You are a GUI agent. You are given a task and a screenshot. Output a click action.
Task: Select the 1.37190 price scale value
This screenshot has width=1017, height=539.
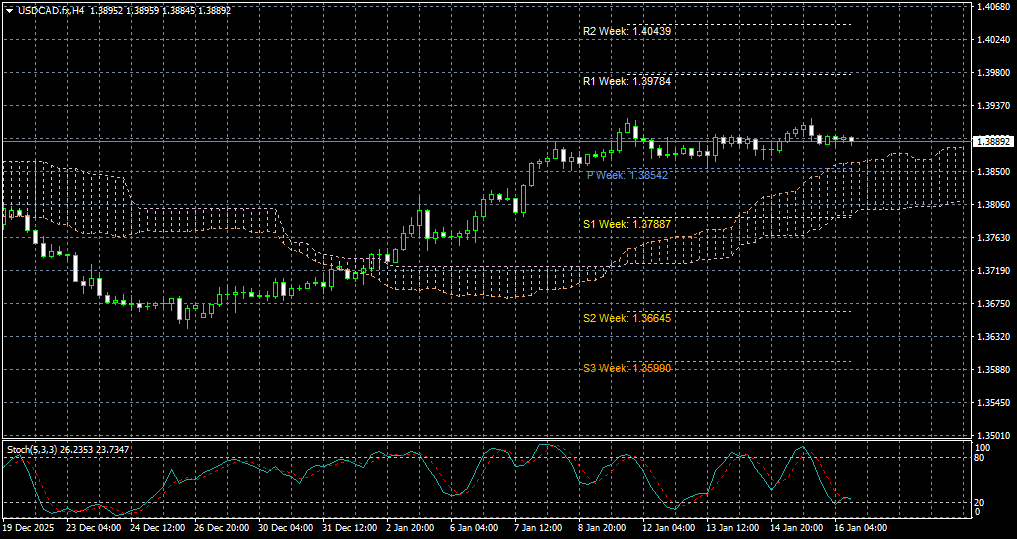pos(996,270)
